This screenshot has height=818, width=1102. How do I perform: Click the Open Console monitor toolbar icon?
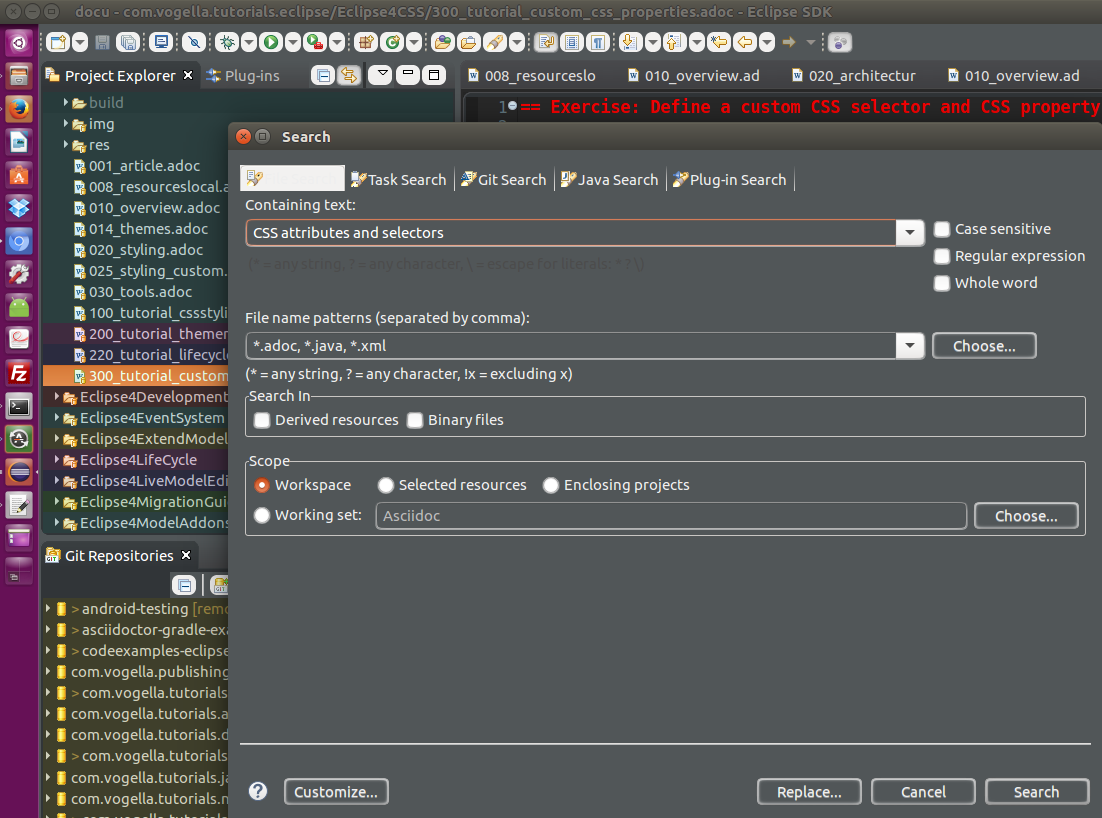(161, 42)
